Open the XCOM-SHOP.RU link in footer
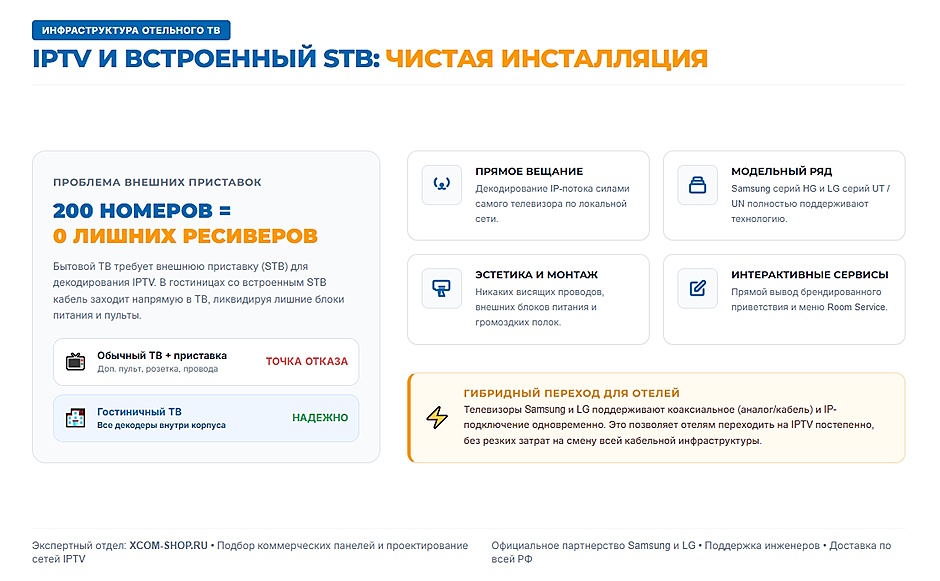 [168, 546]
